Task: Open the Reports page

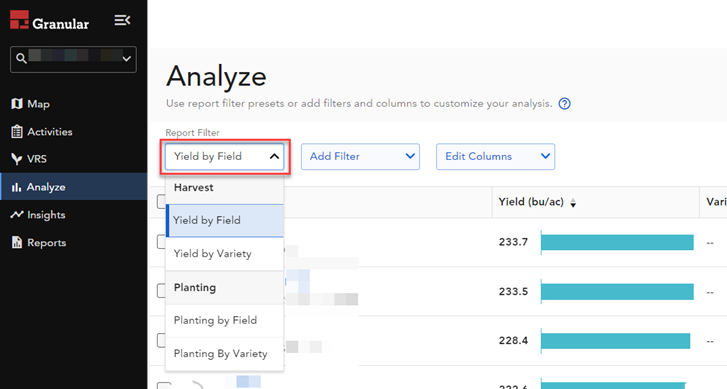Action: coord(39,242)
